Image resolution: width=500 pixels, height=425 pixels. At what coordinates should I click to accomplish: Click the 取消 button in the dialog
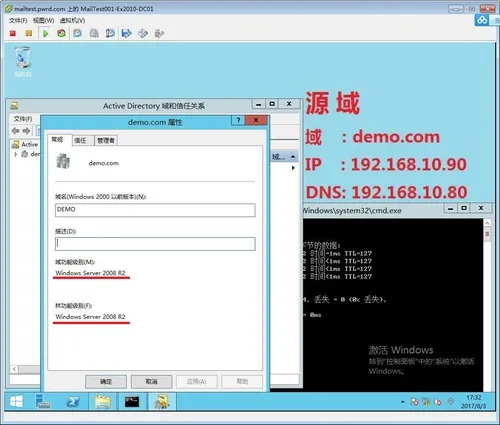pyautogui.click(x=152, y=382)
